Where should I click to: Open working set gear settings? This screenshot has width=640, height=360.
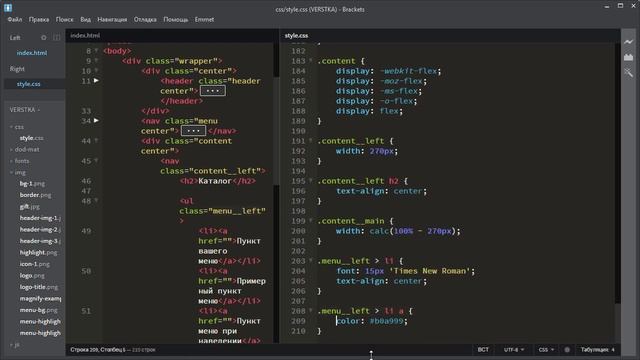[44, 38]
